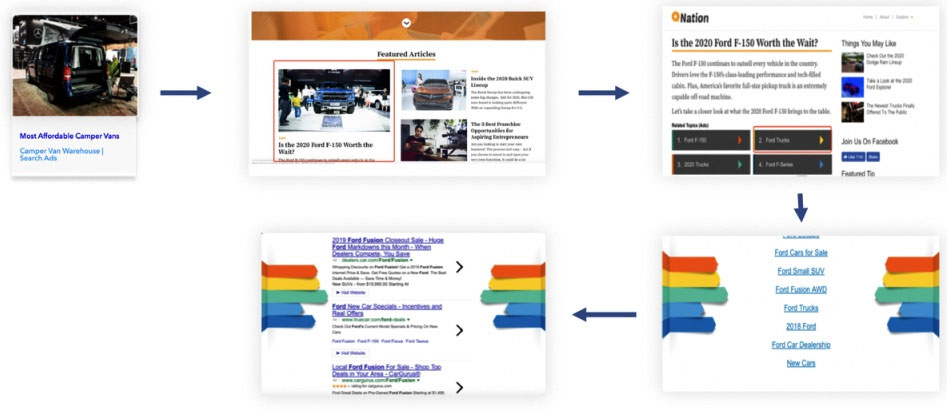Screen dimensions: 947x411
Task: Click the Nation site logo
Action: 690,18
